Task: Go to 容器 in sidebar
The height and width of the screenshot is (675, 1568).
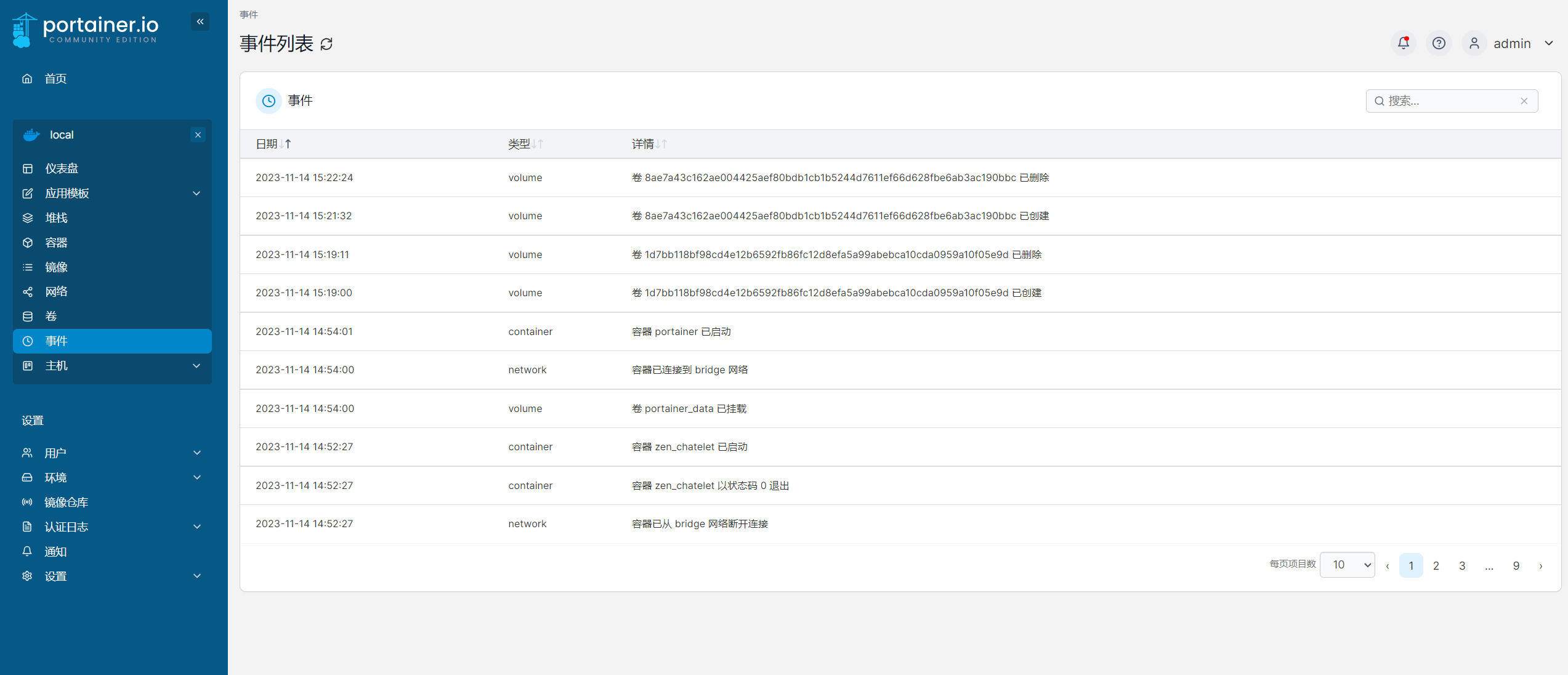Action: click(x=56, y=243)
